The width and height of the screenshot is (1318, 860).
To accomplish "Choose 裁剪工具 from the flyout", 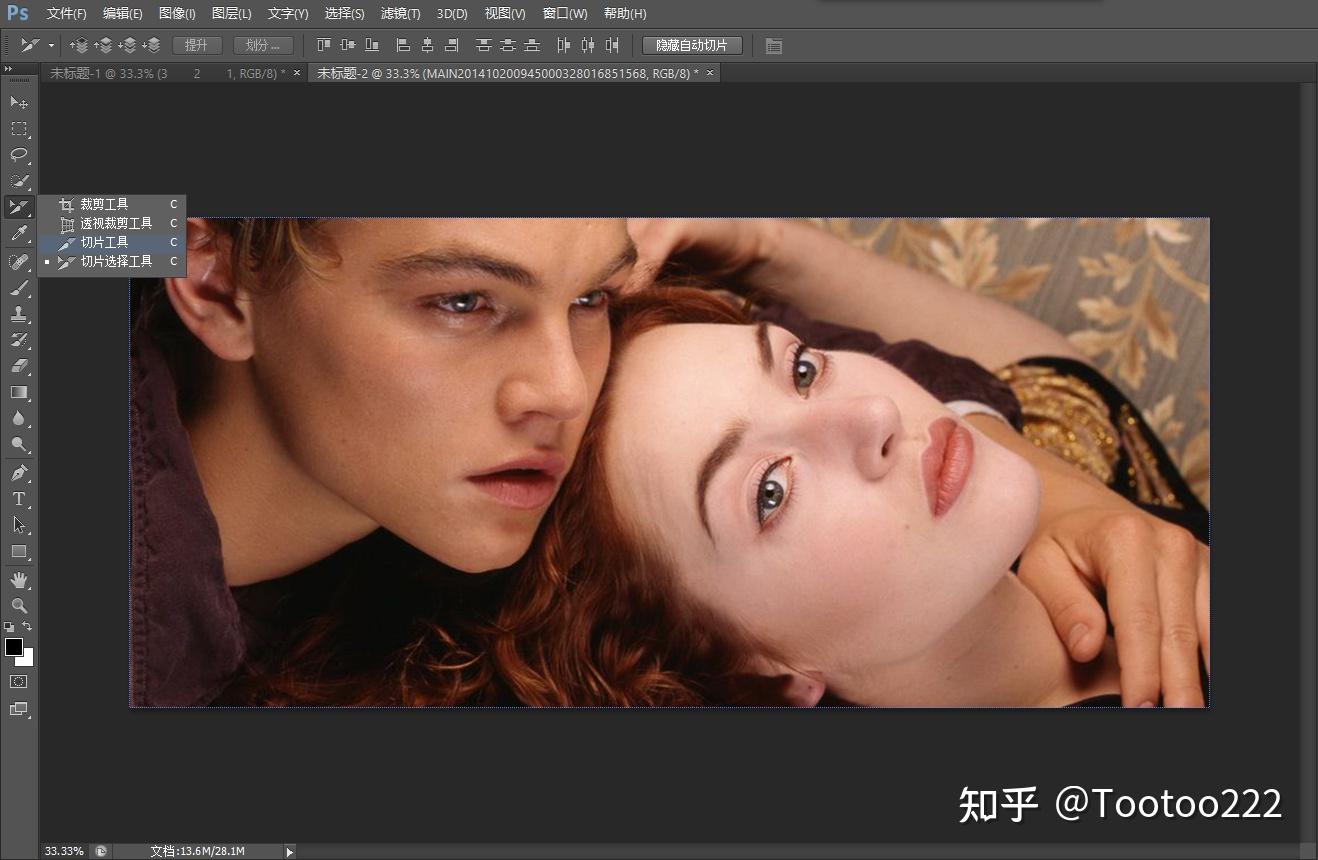I will pyautogui.click(x=112, y=204).
